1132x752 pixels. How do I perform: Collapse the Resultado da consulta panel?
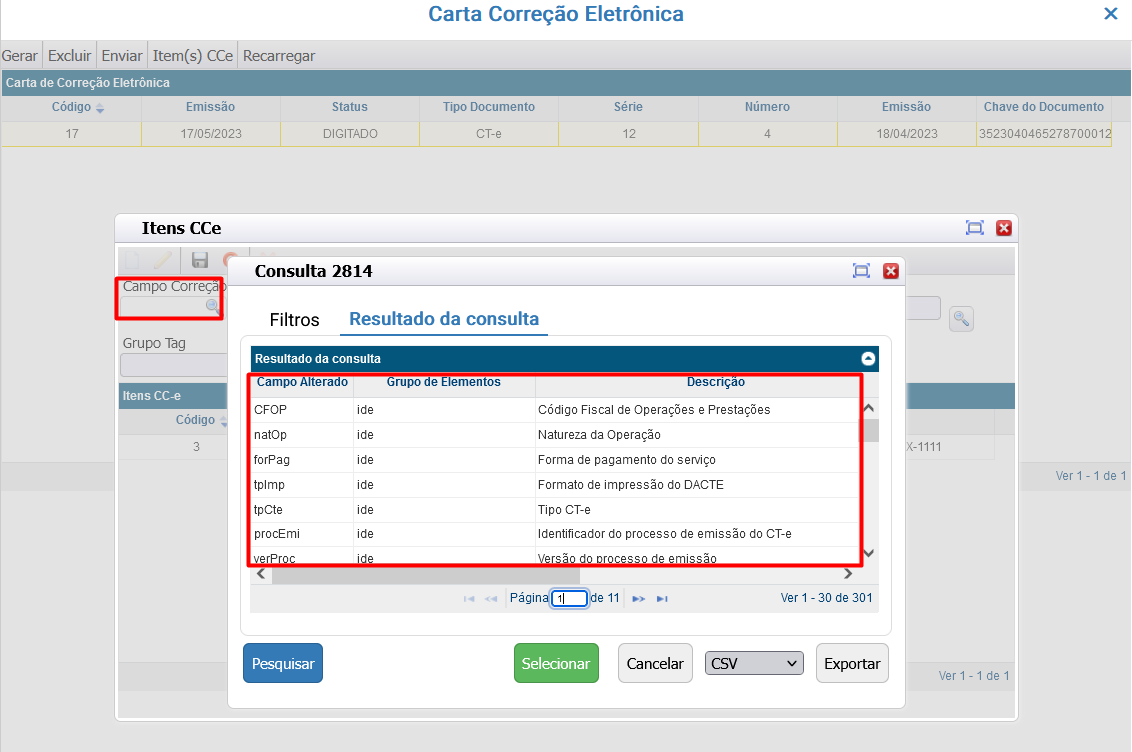click(868, 358)
